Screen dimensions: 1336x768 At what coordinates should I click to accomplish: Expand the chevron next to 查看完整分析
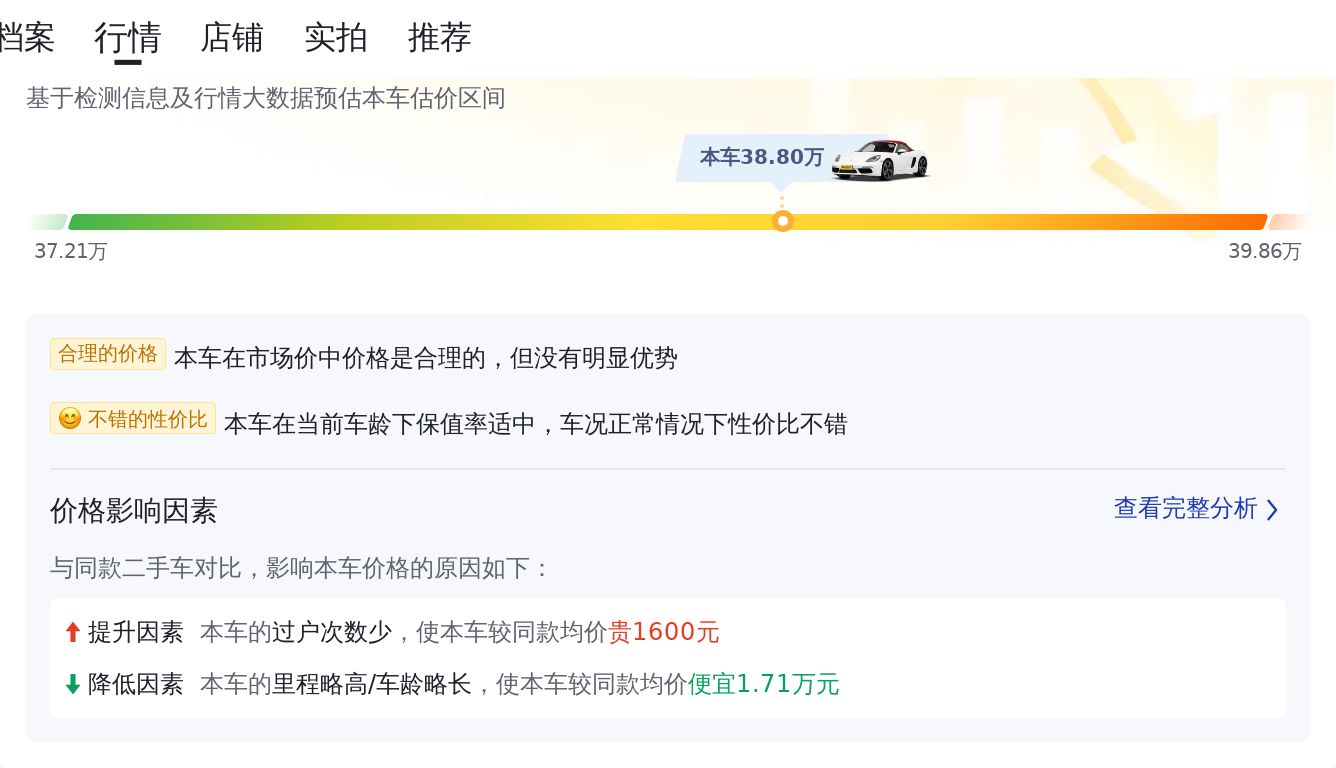1272,510
